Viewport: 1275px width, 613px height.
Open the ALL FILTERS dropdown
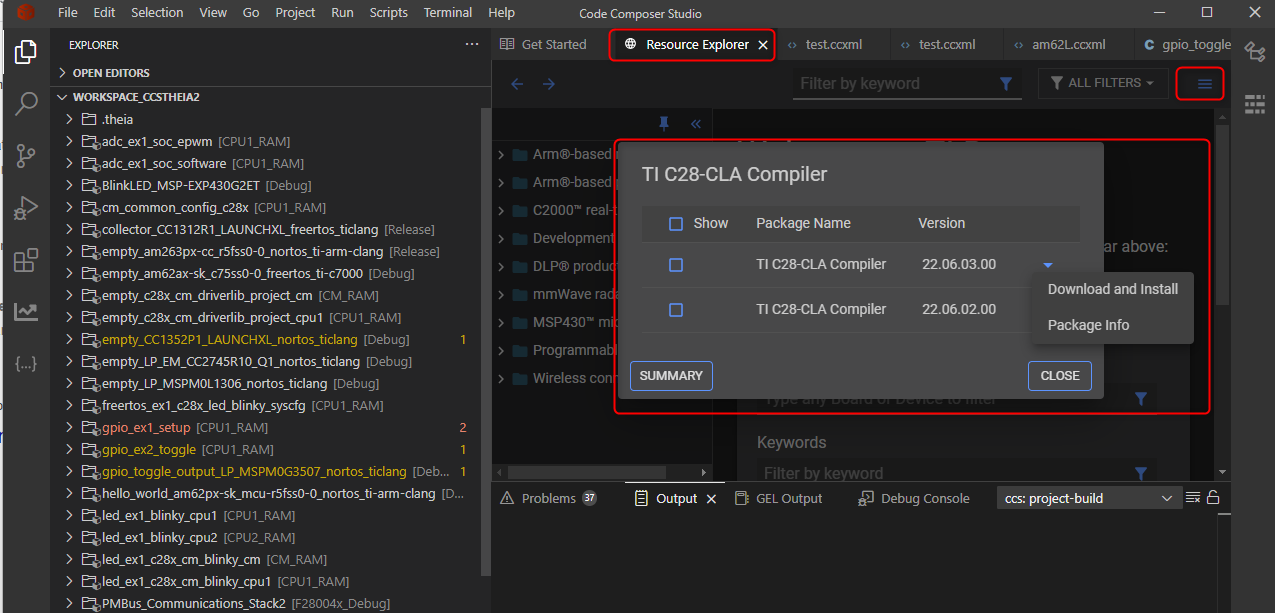coord(1103,83)
